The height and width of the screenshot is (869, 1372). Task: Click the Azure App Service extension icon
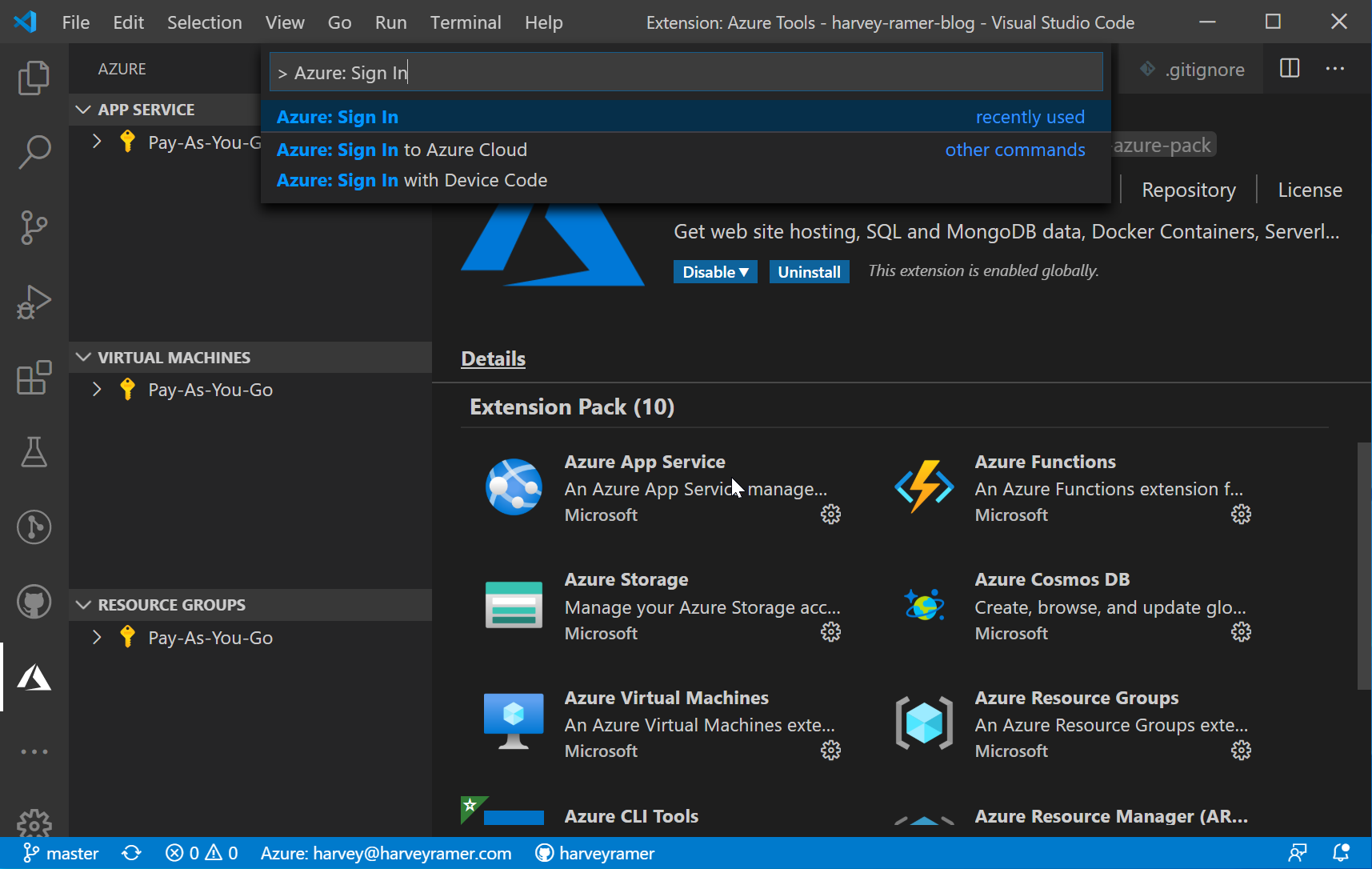pos(514,487)
